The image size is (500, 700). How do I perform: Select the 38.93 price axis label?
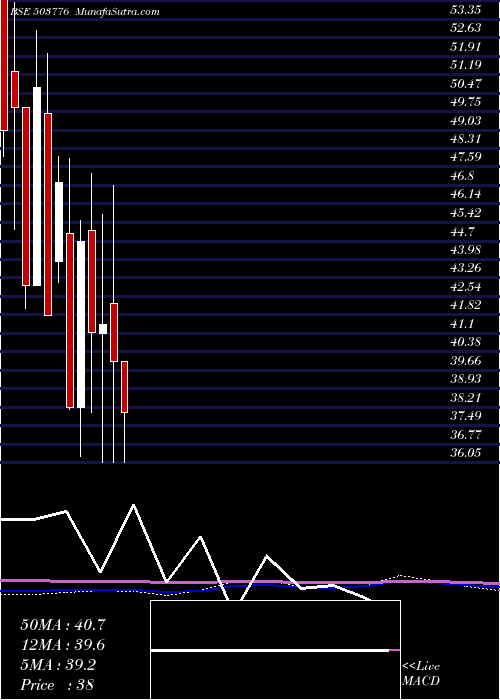(x=466, y=379)
